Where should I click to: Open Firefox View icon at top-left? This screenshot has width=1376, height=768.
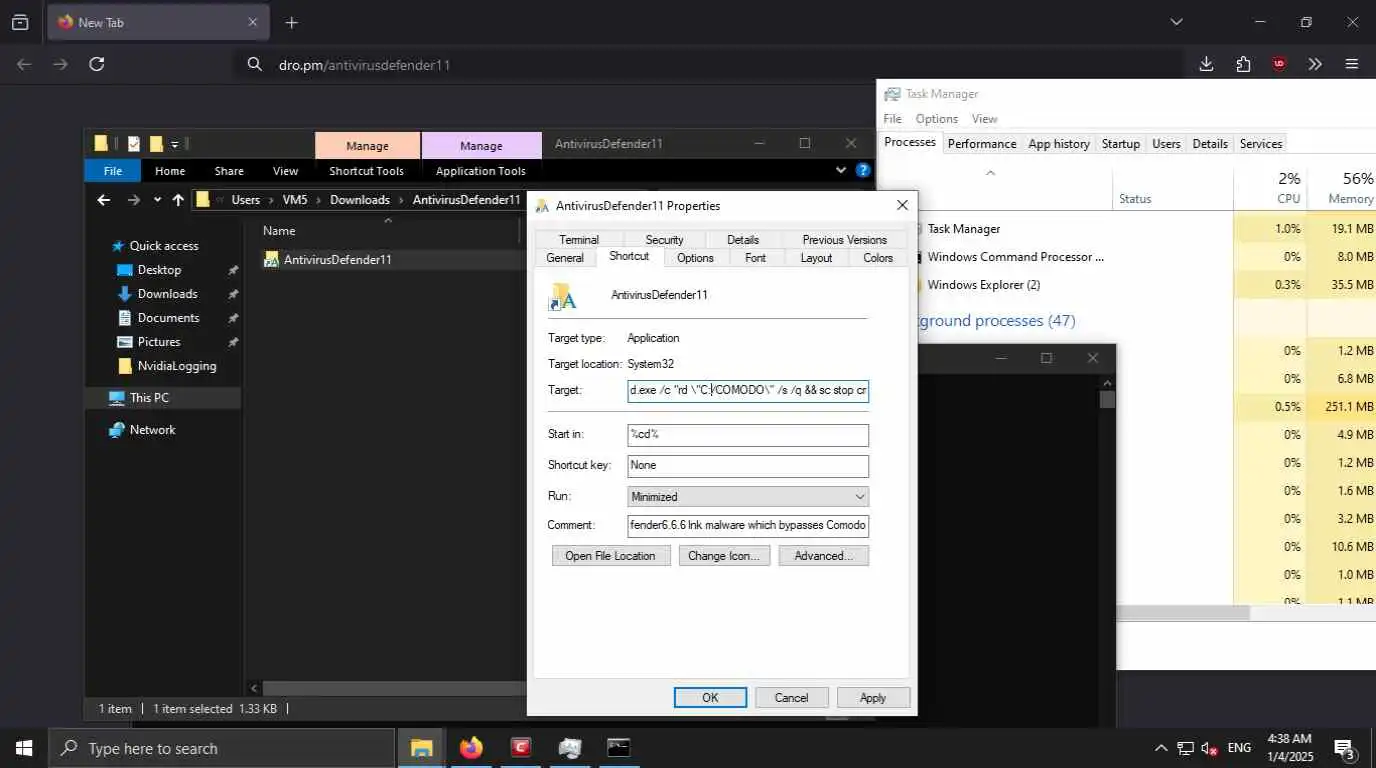[20, 22]
